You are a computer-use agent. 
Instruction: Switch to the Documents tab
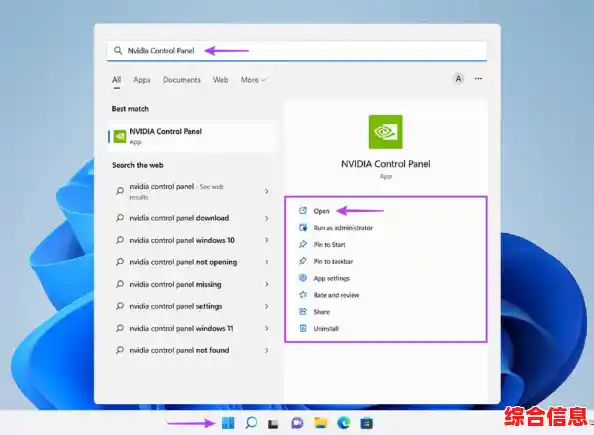pyautogui.click(x=182, y=80)
